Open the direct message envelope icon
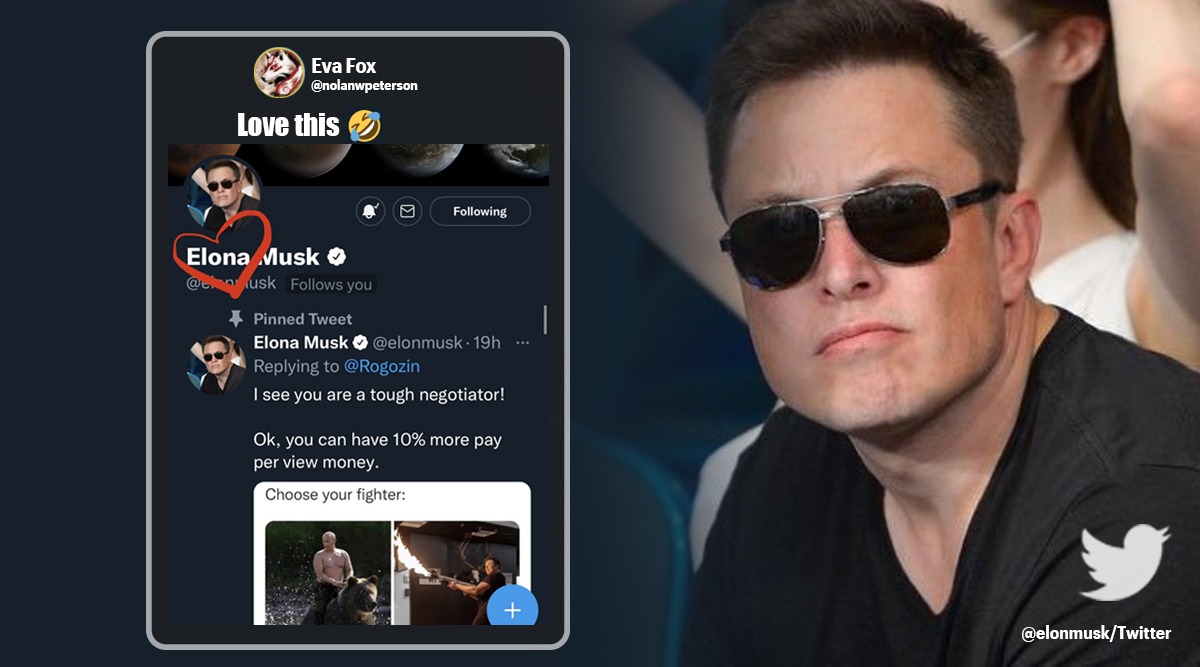Viewport: 1200px width, 667px height. (406, 211)
